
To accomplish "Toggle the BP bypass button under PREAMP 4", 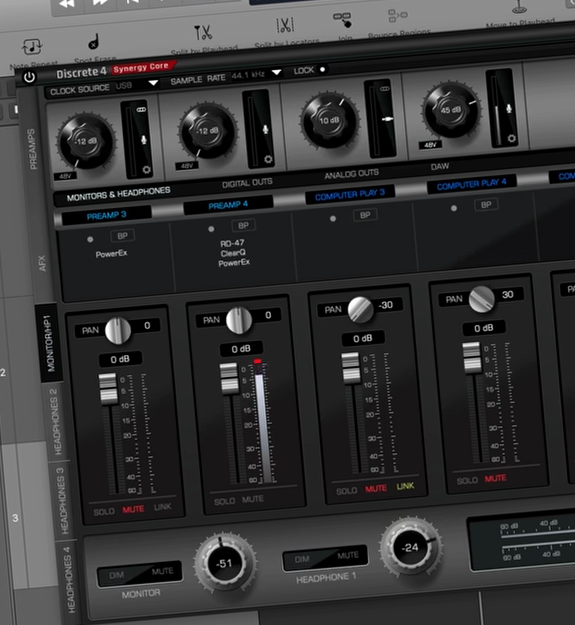I will pyautogui.click(x=243, y=225).
